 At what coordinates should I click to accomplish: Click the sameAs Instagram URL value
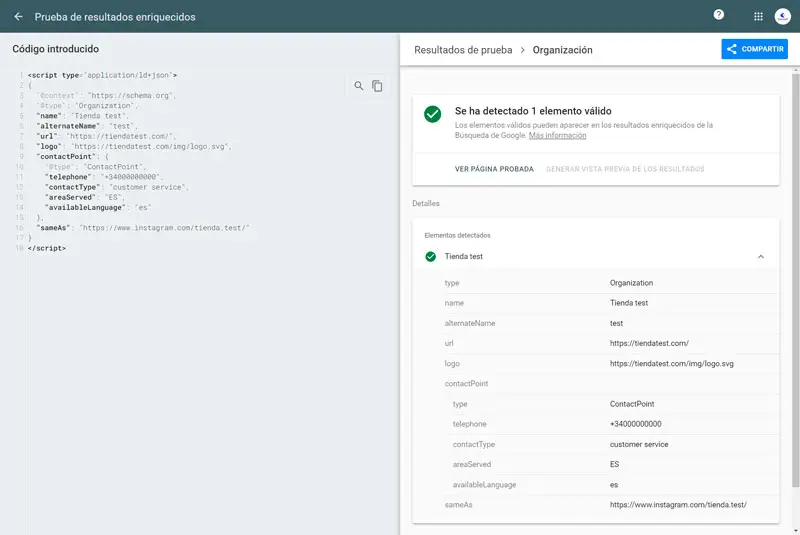pos(678,505)
